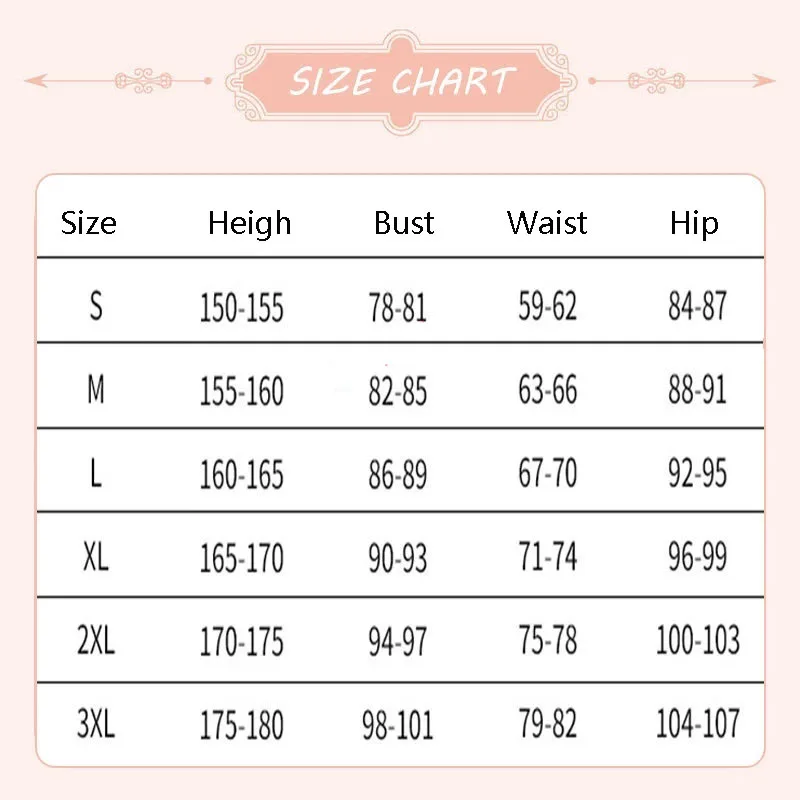Click the right decorative arrow ornament
Viewport: 800px width, 800px height.
[x=682, y=80]
